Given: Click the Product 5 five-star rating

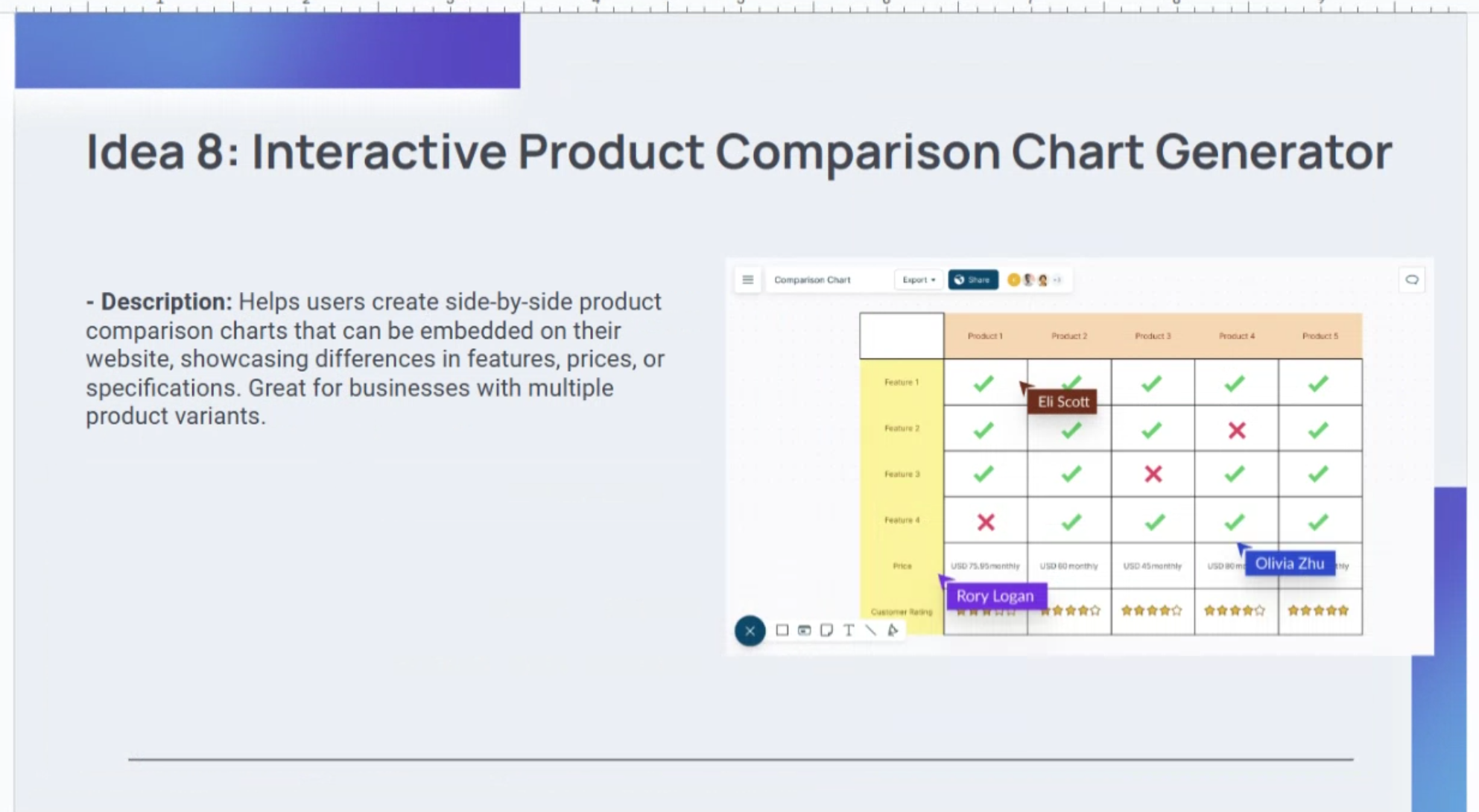Looking at the screenshot, I should 1318,611.
